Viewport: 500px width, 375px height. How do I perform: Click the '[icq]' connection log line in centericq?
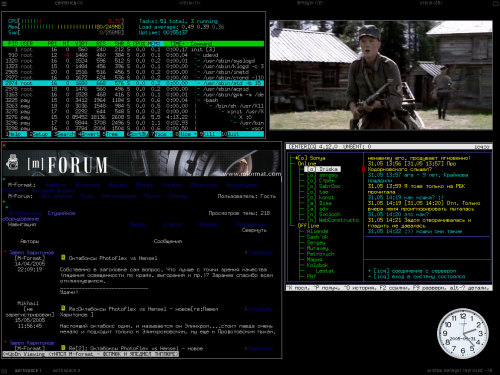(x=412, y=271)
